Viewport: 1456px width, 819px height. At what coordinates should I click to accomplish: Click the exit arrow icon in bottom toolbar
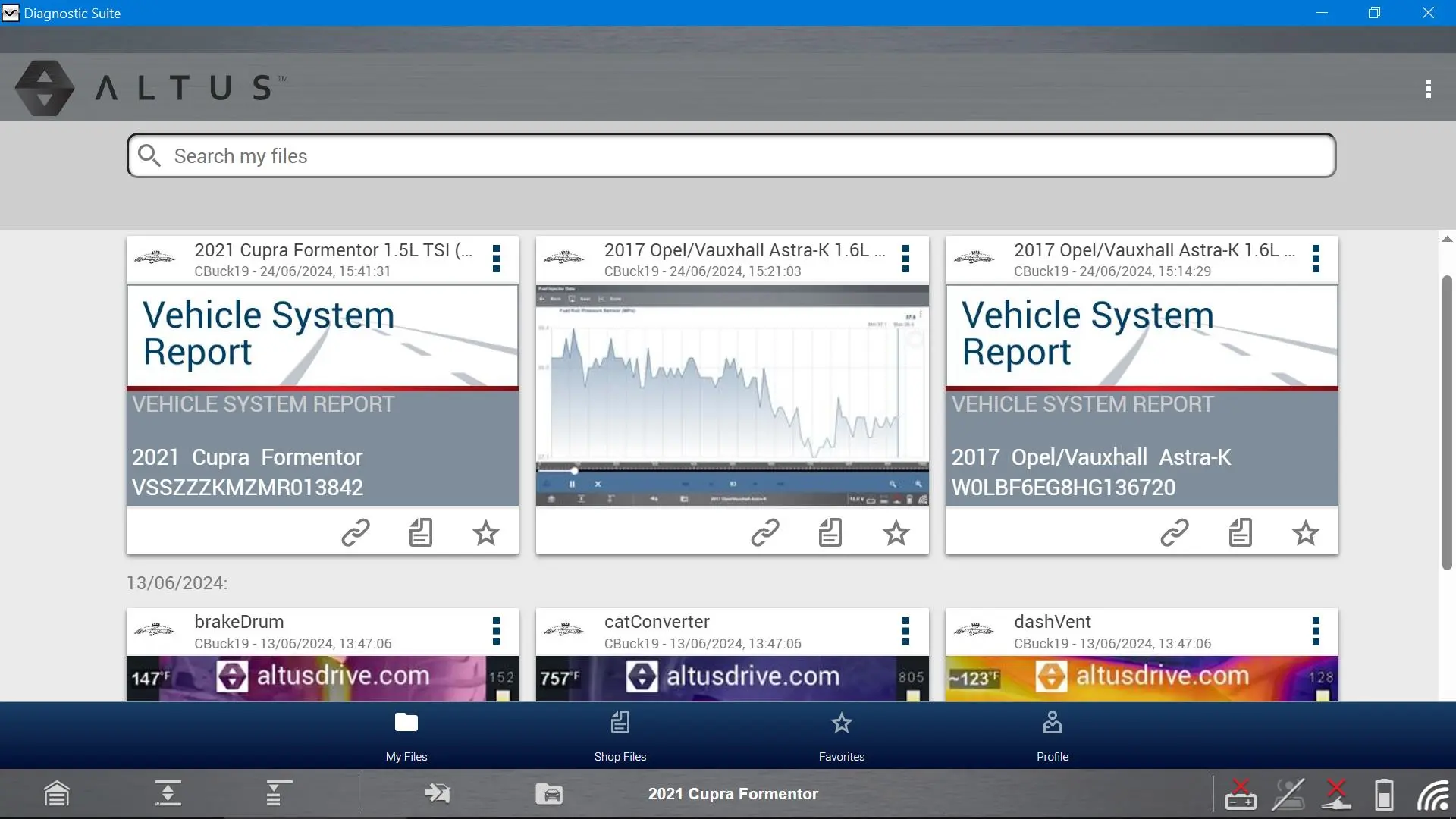438,793
